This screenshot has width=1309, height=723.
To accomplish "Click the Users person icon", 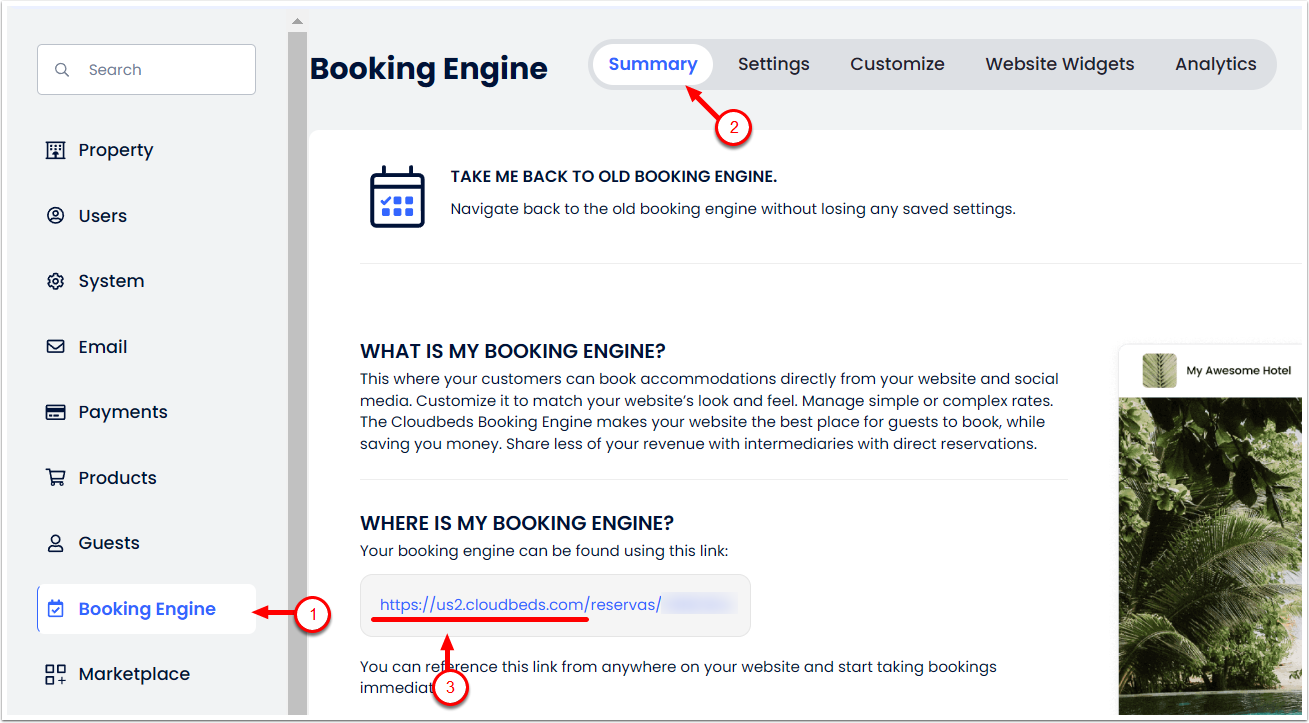I will click(x=56, y=216).
